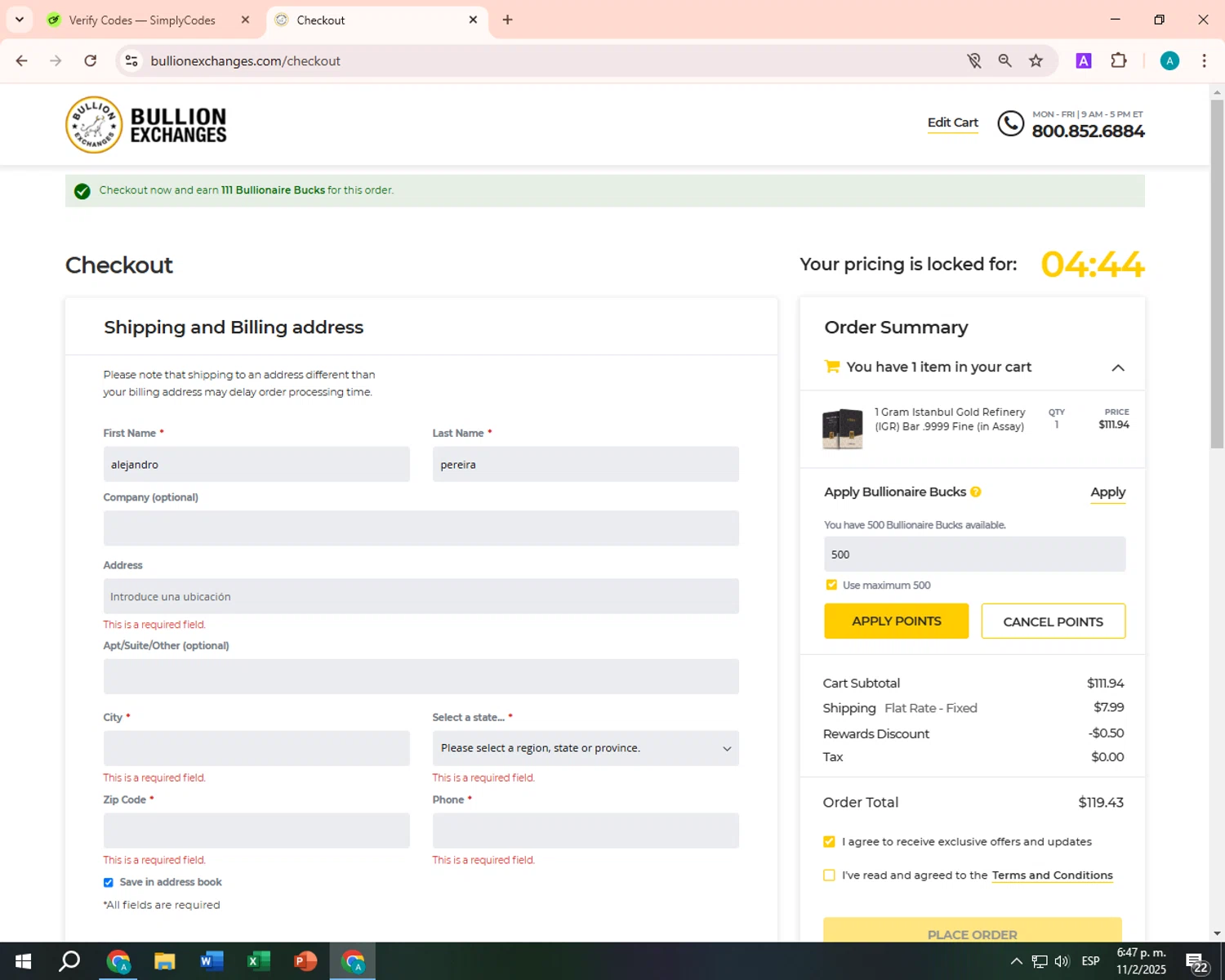1225x980 pixels.
Task: Click the taskbar clock and date
Action: (x=1141, y=961)
